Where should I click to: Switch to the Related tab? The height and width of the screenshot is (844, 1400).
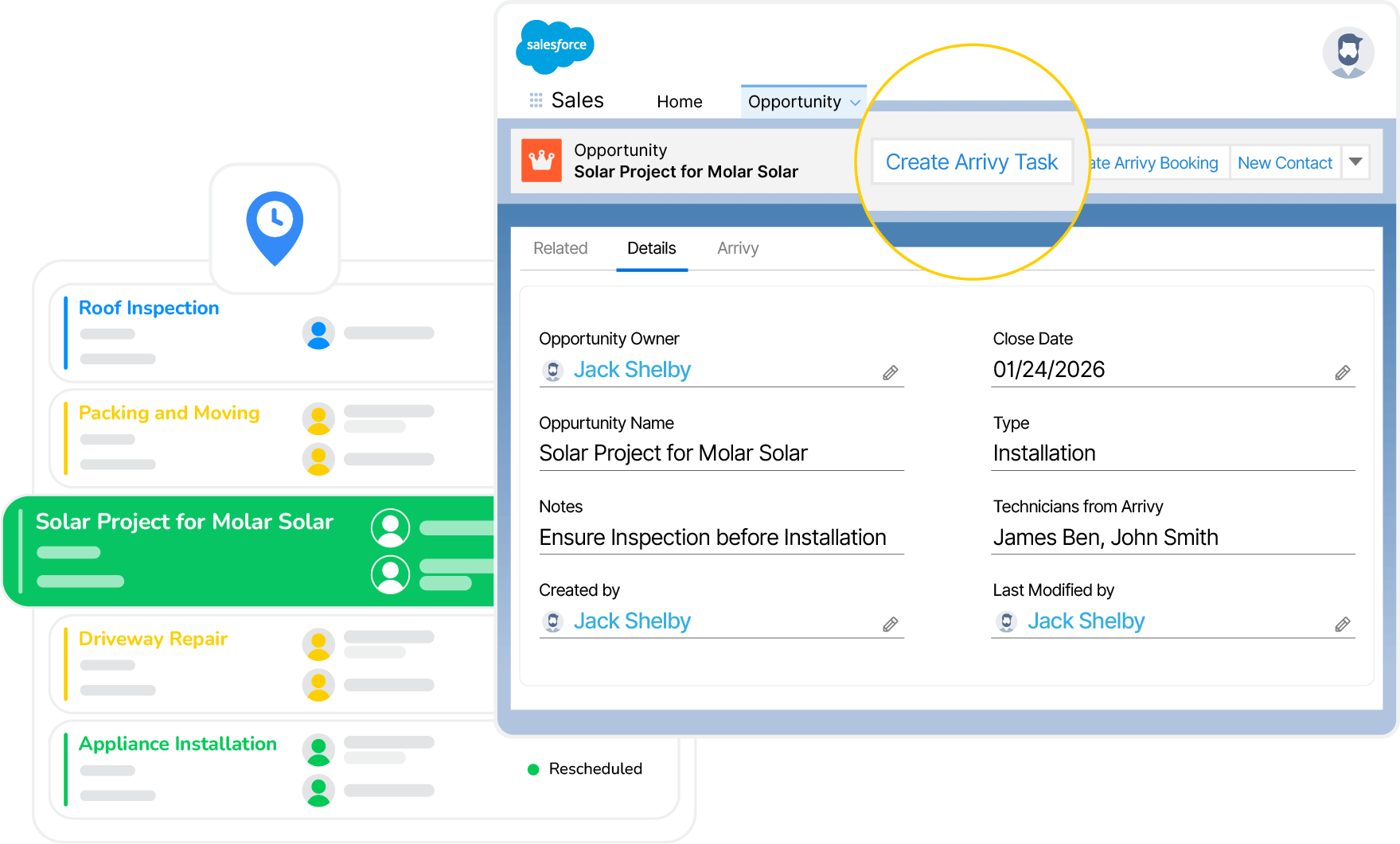click(x=560, y=248)
